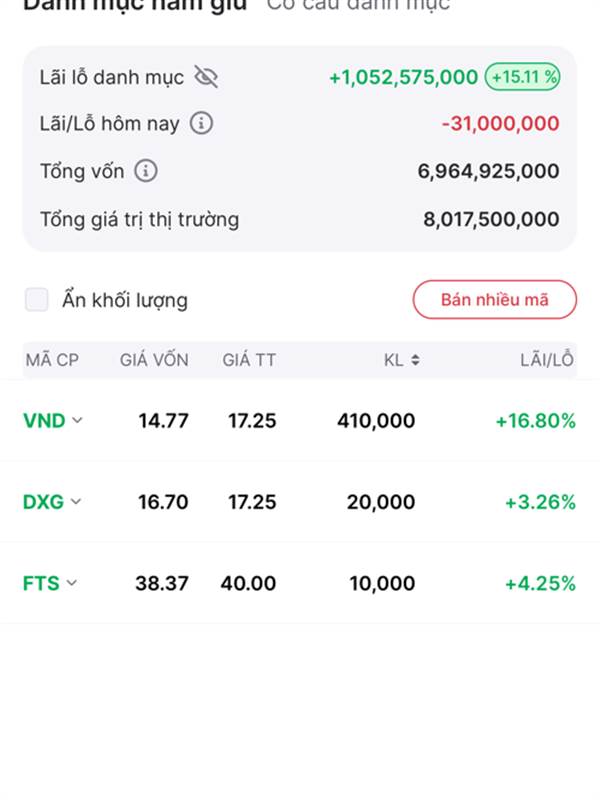600x800 pixels.
Task: Select the Danh mục nắm giữ tab
Action: tap(135, 5)
